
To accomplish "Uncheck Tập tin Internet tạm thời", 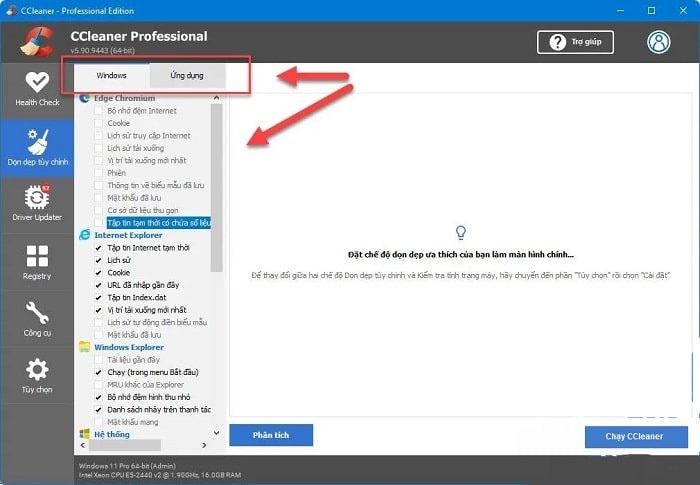I will (98, 248).
